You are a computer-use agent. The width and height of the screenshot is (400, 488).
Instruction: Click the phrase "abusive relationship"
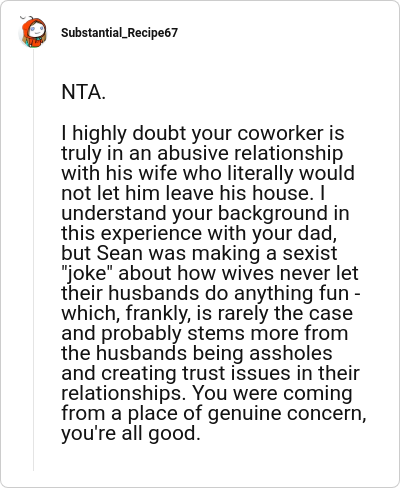(250, 153)
